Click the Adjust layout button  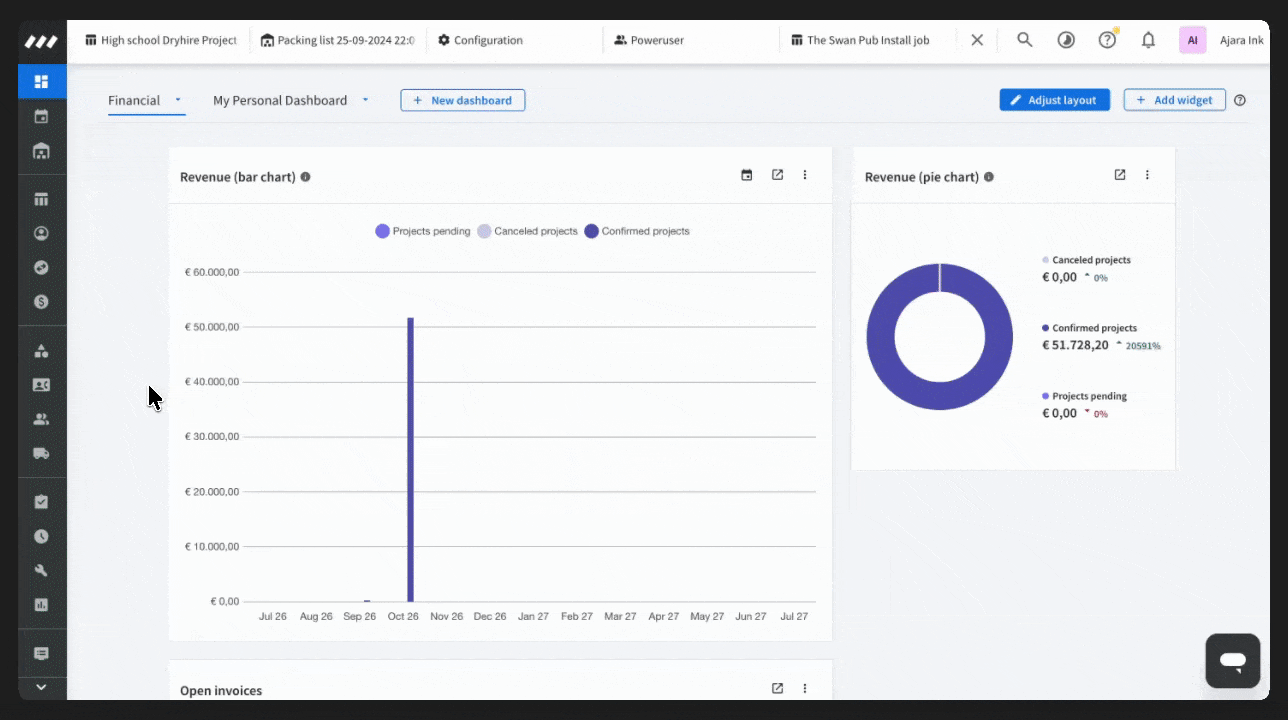1054,100
